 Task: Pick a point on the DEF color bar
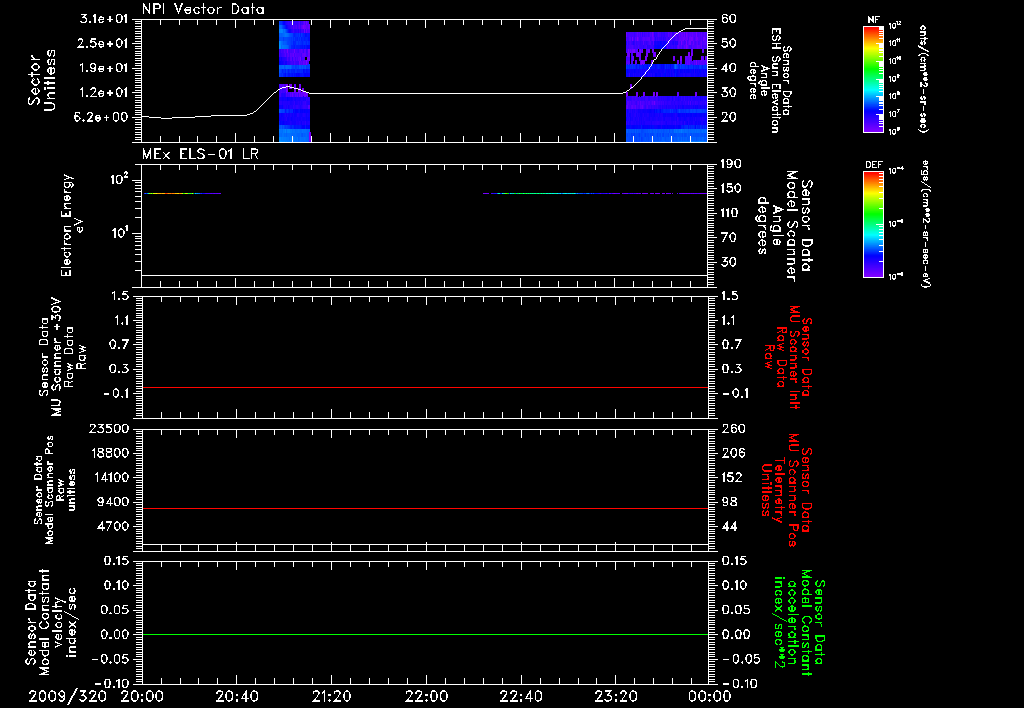pyautogui.click(x=873, y=224)
